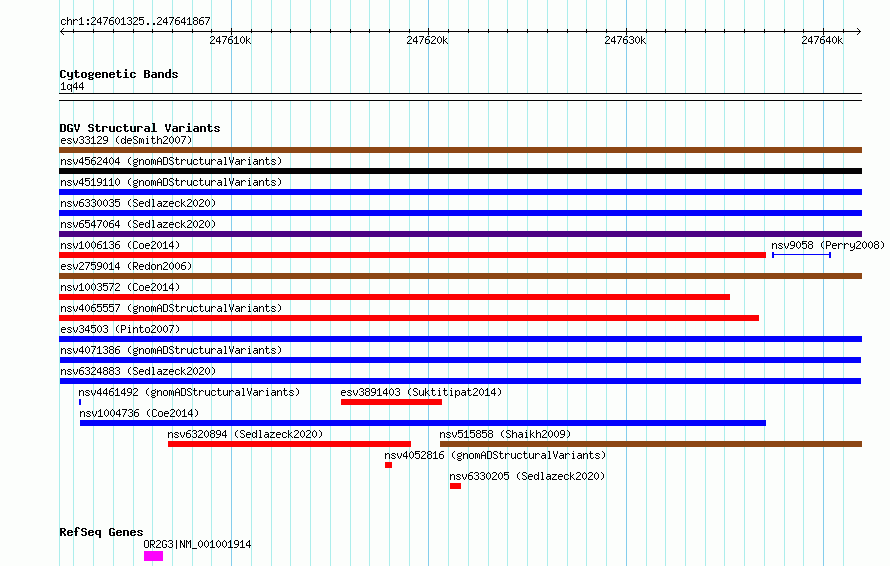Click the thin blue nsv9058 variant line

pos(801,255)
